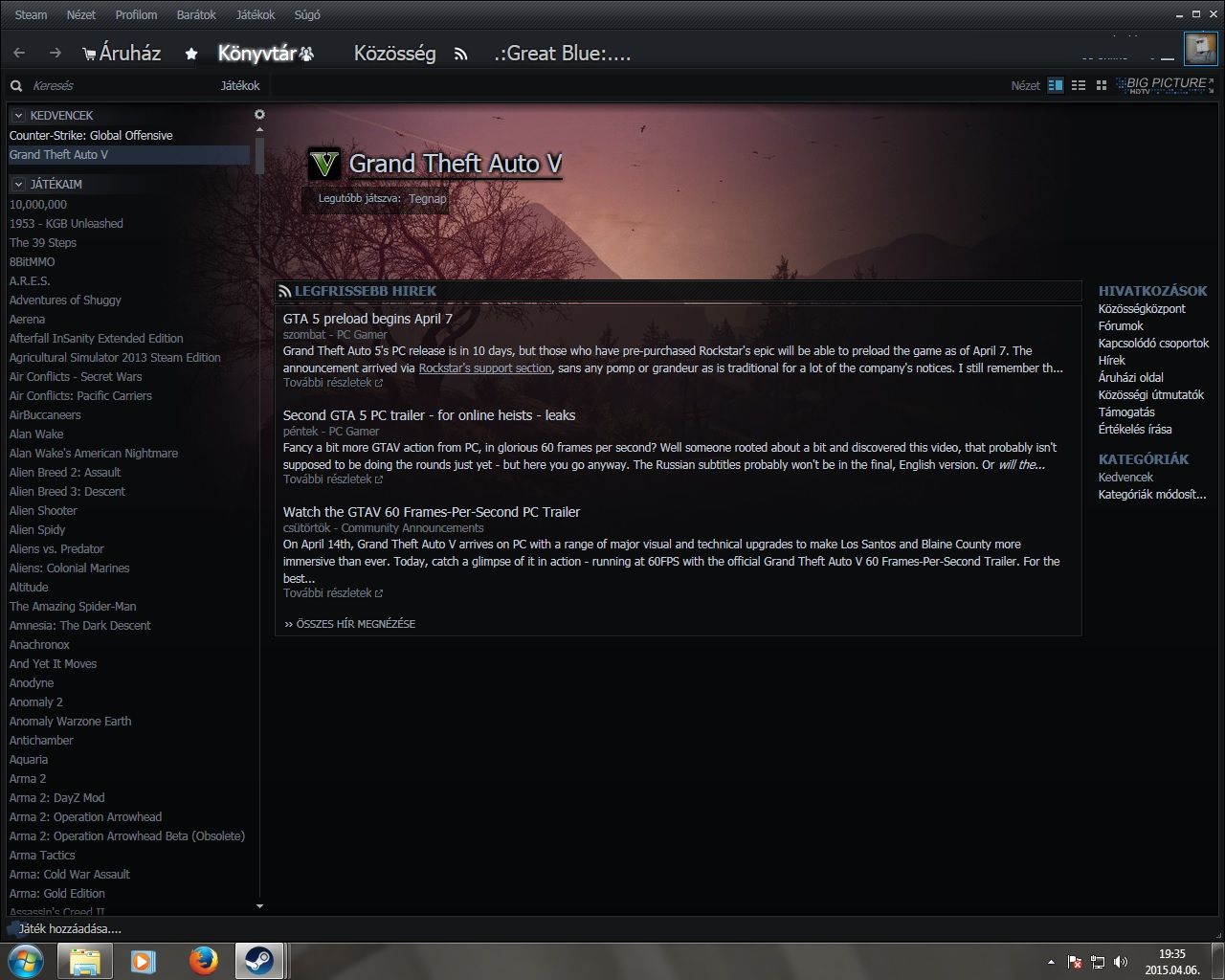The width and height of the screenshot is (1225, 980).
Task: Show hidden system tray icons
Action: 1051,962
